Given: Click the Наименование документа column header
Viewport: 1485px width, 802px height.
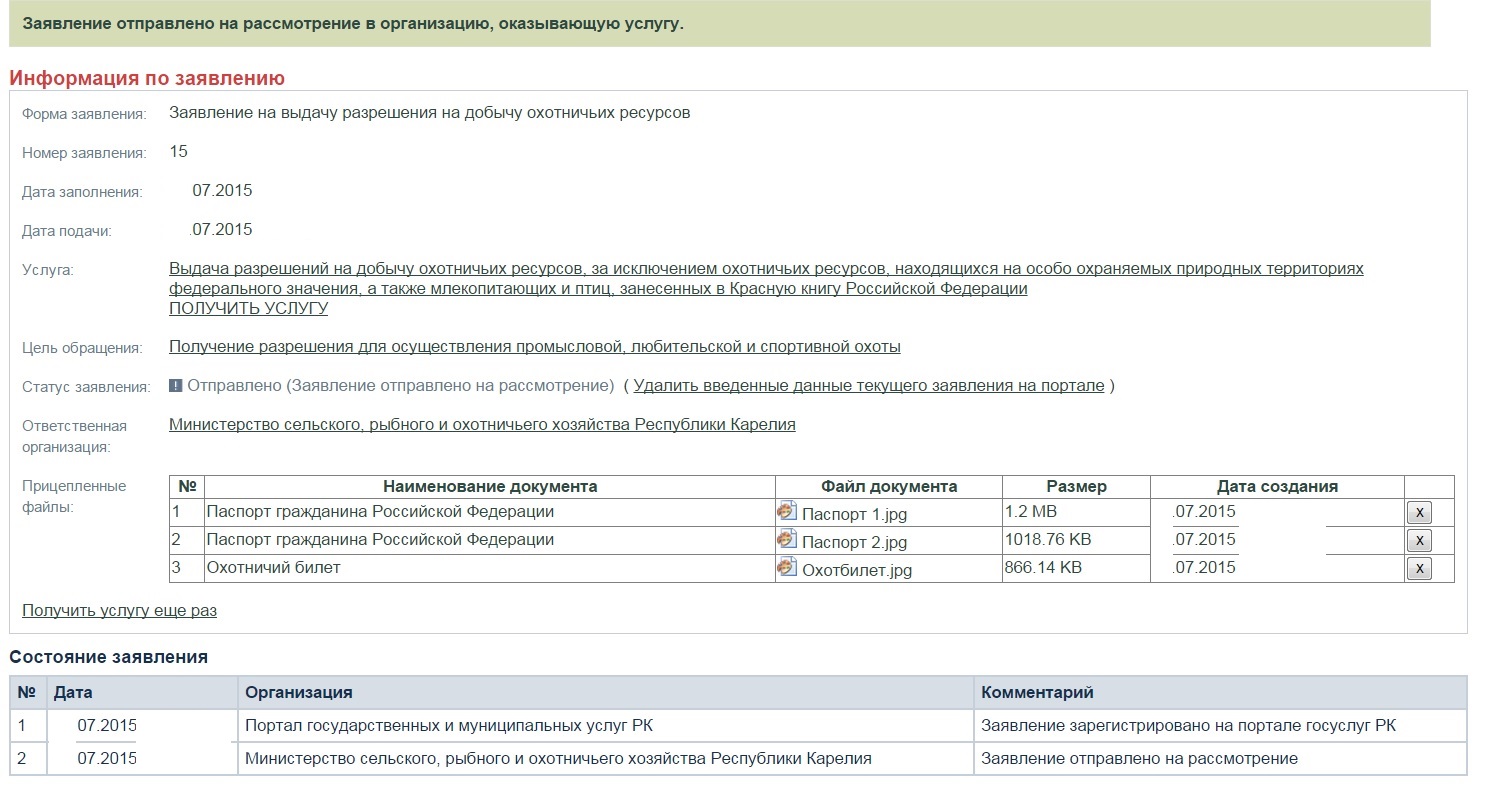Looking at the screenshot, I should click(489, 487).
